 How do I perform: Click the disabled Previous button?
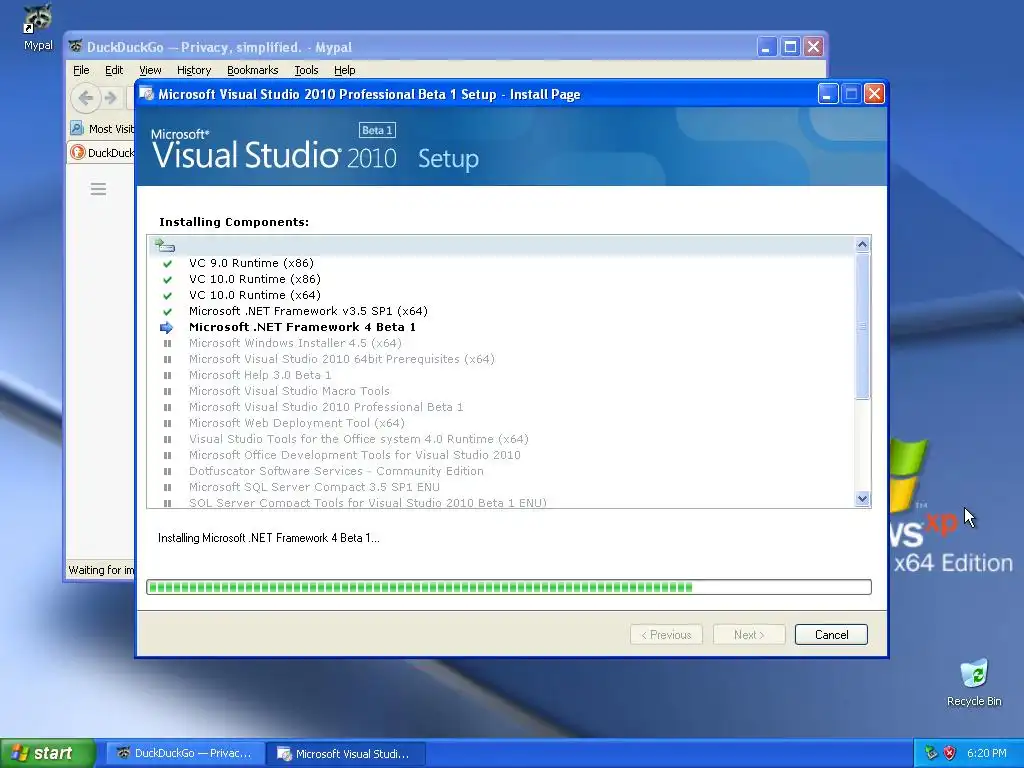click(666, 635)
